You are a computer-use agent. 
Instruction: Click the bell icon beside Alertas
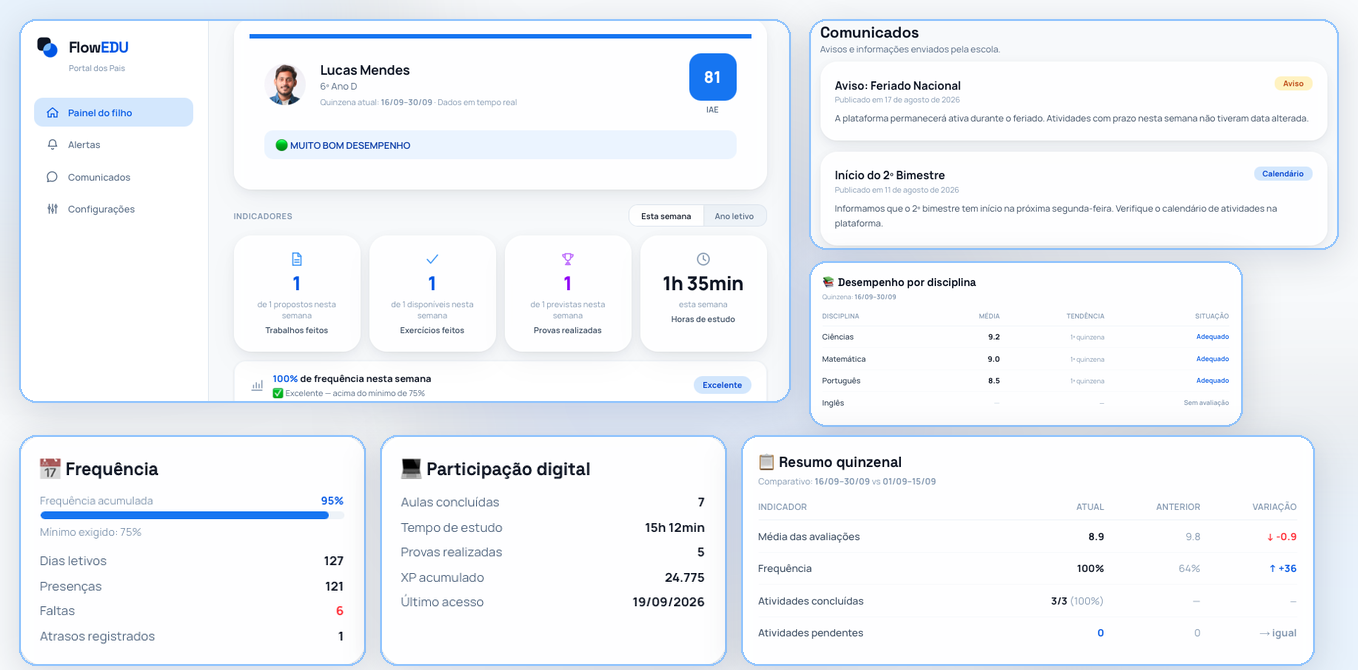pyautogui.click(x=52, y=145)
